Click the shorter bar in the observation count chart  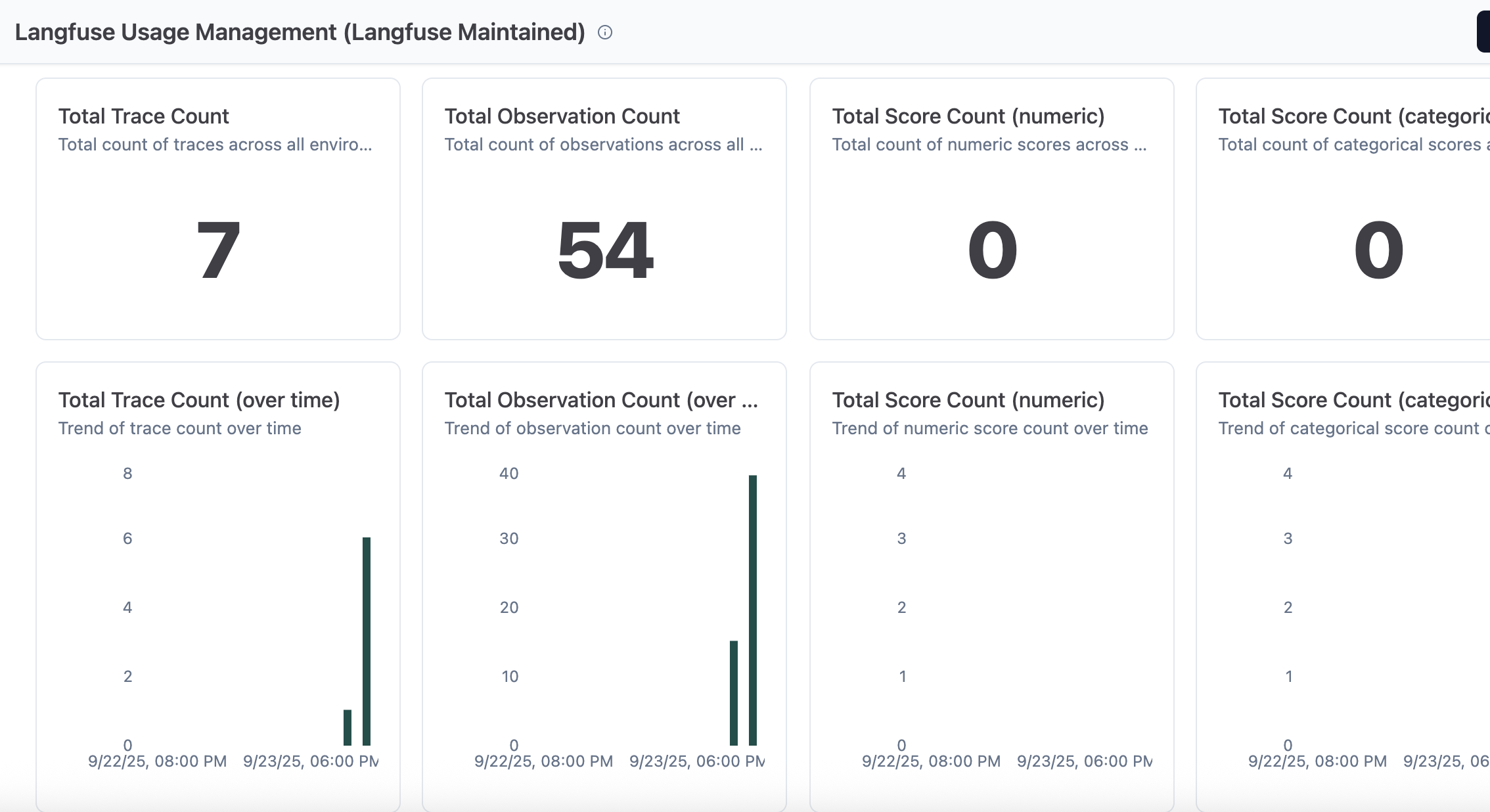pyautogui.click(x=734, y=692)
